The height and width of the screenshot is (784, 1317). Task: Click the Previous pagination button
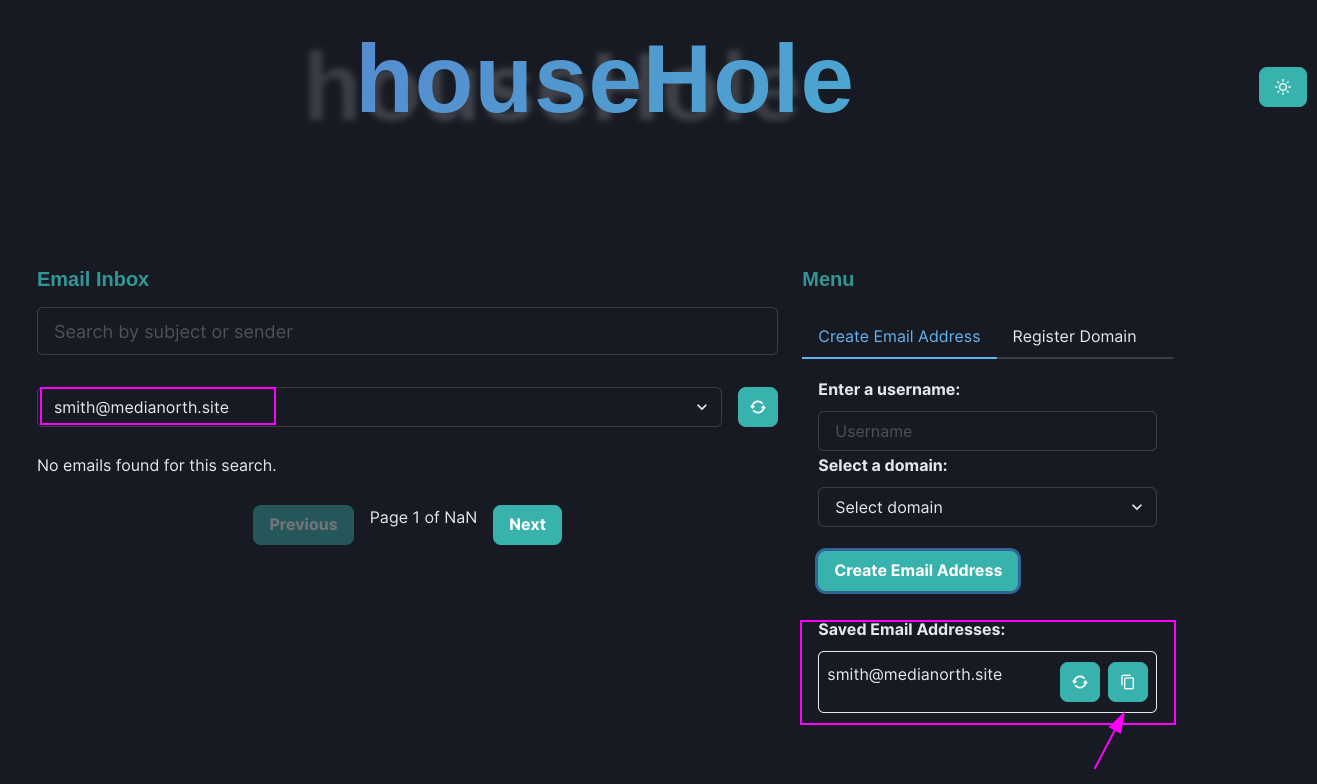click(303, 524)
